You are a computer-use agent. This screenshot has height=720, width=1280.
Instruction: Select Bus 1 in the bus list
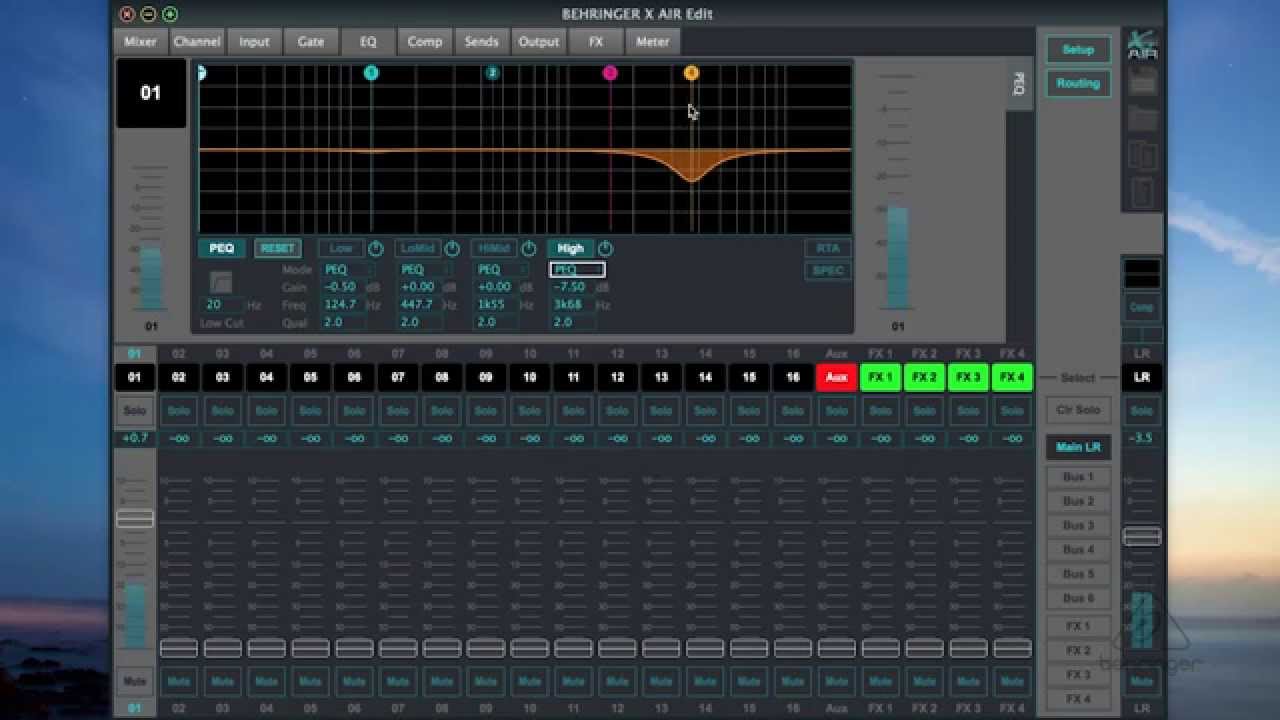pos(1078,477)
